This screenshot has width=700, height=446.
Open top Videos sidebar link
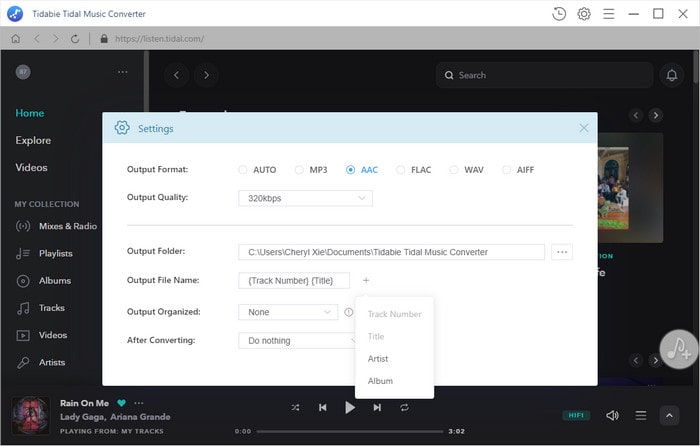coord(31,167)
